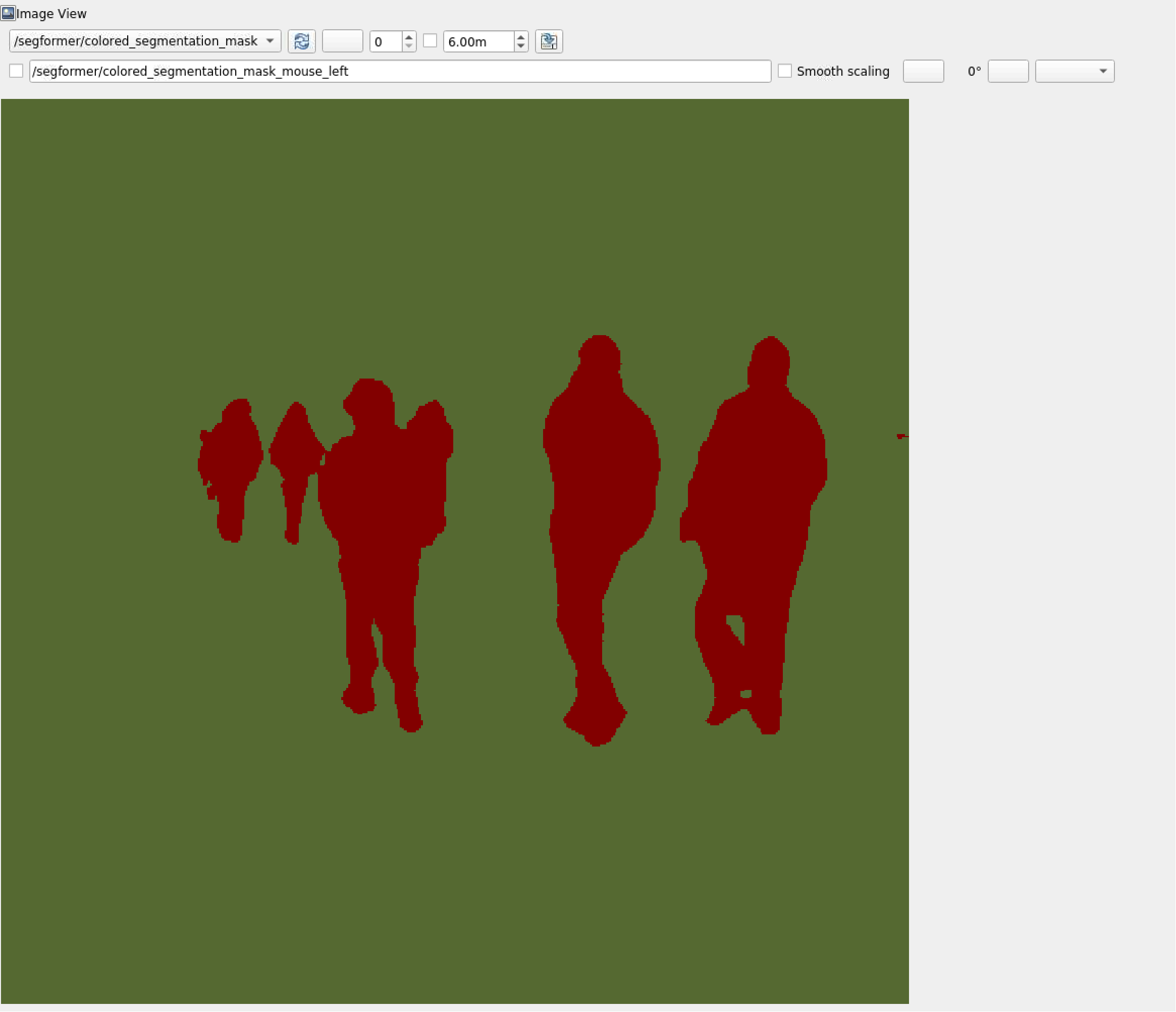Click into the 6.00m range field
The image size is (1176, 1012).
point(478,41)
